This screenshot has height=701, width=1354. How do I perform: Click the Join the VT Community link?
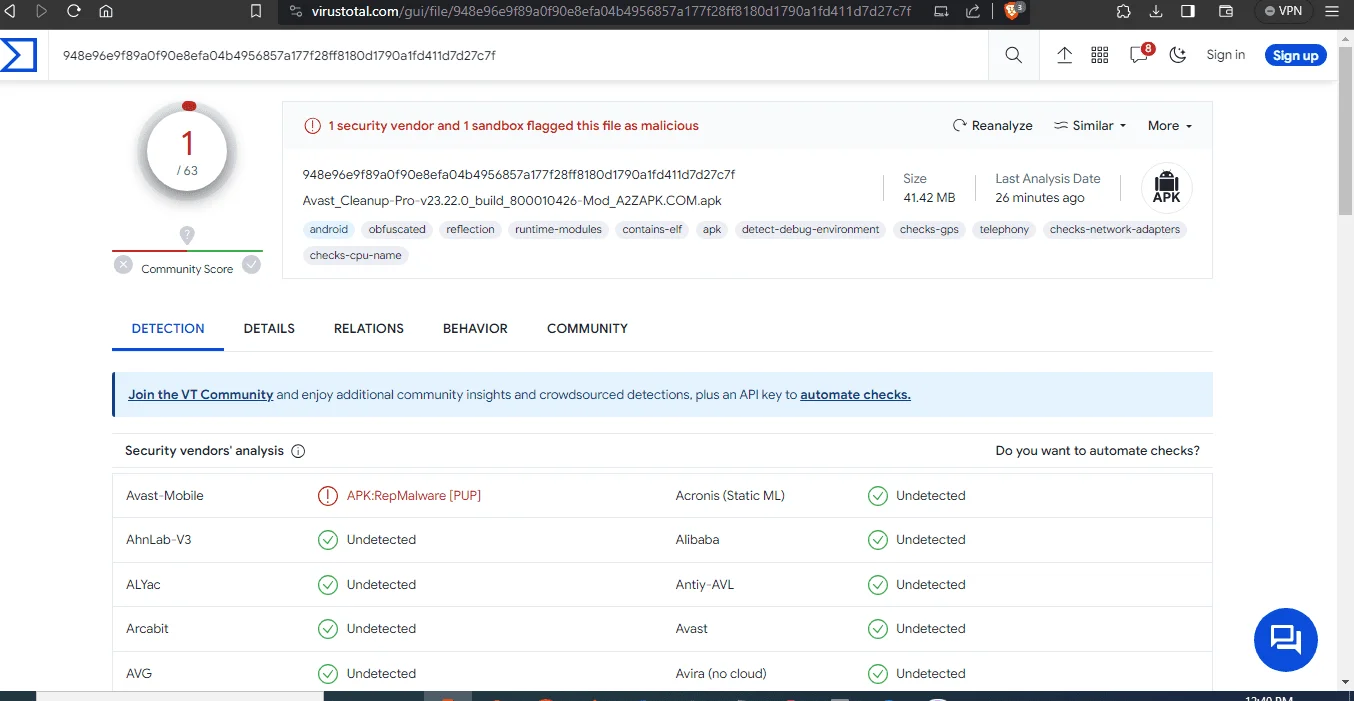(x=201, y=395)
